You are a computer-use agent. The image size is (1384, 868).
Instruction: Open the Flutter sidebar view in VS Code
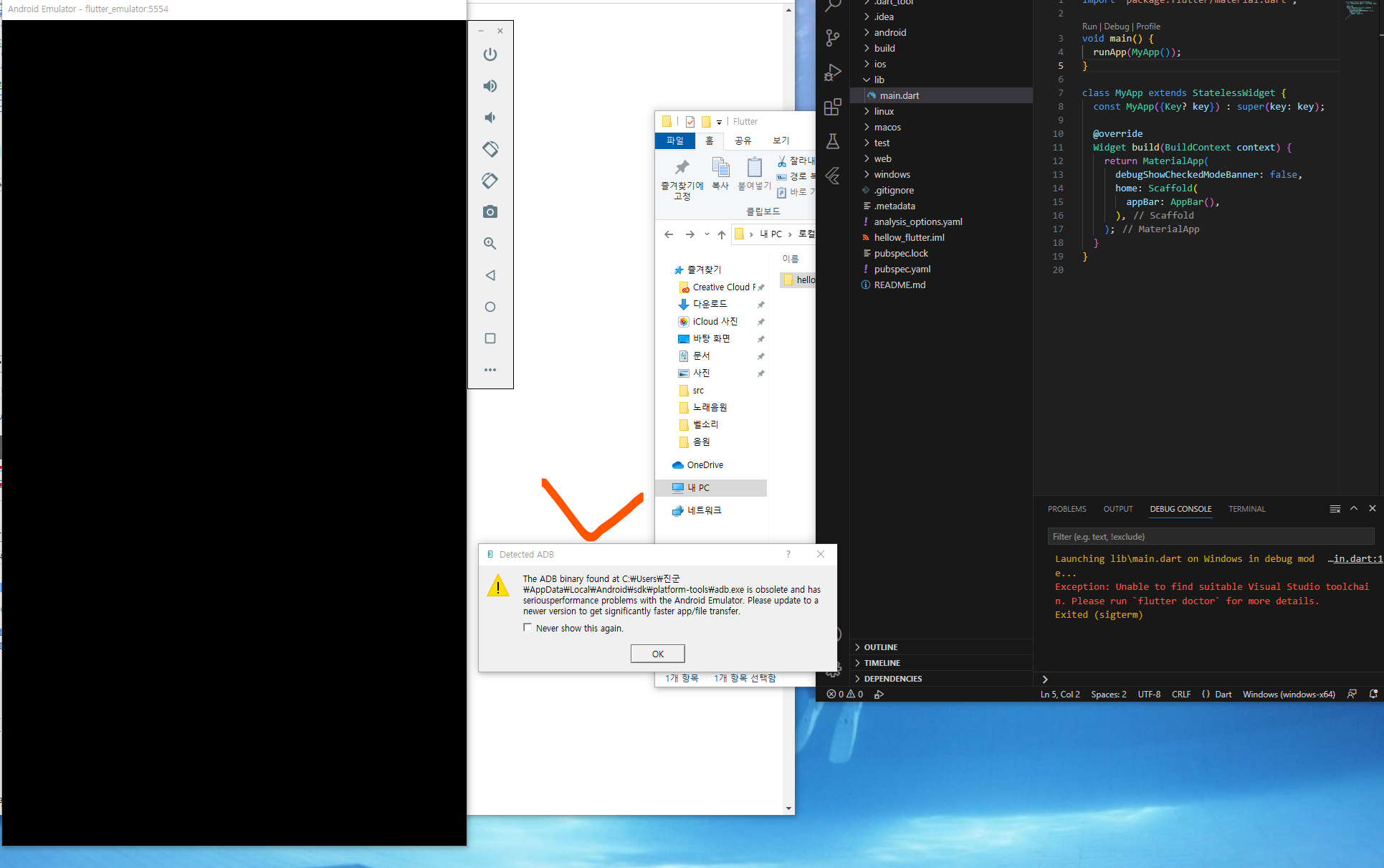click(833, 176)
